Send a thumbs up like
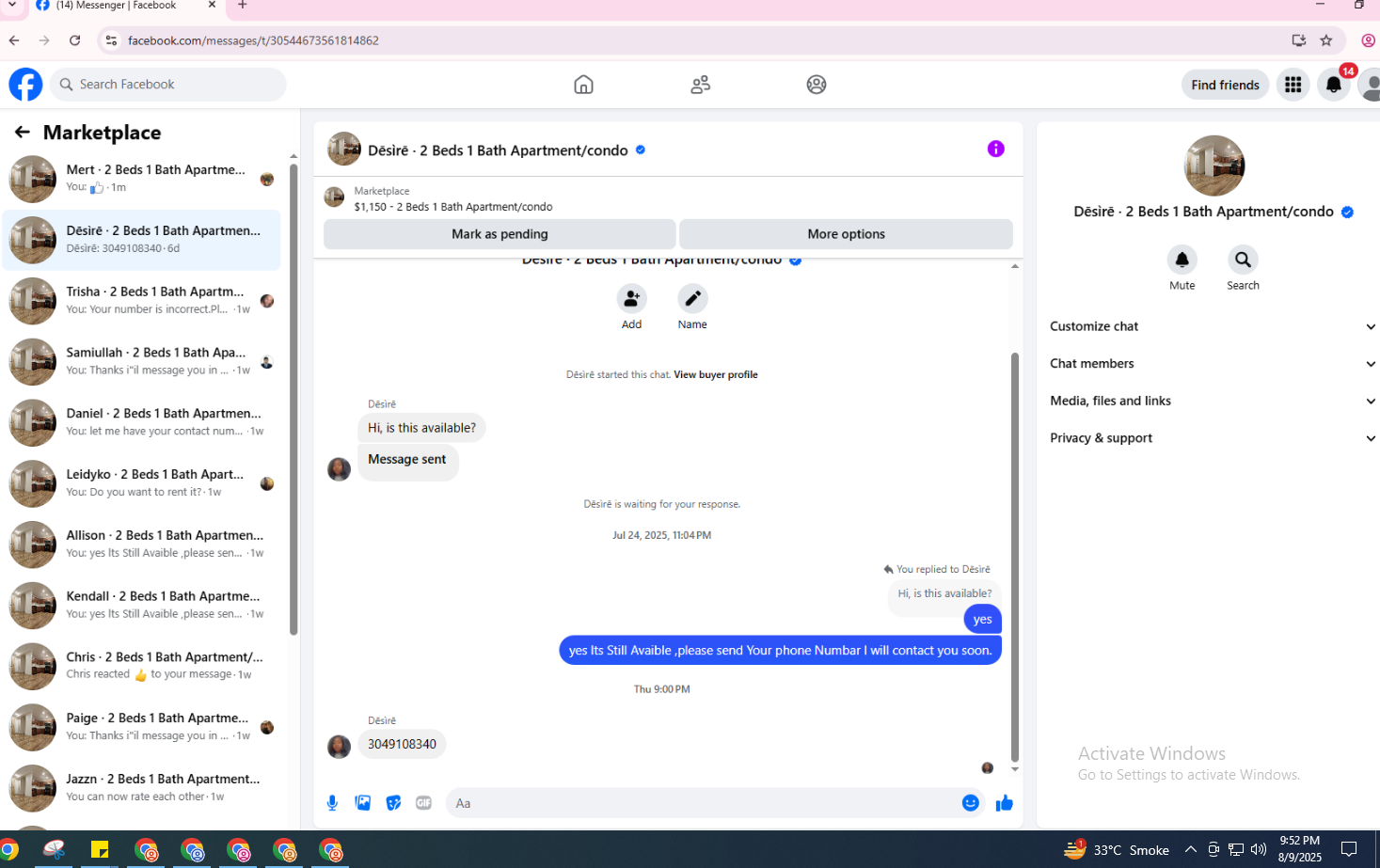The width and height of the screenshot is (1380, 868). point(1005,803)
